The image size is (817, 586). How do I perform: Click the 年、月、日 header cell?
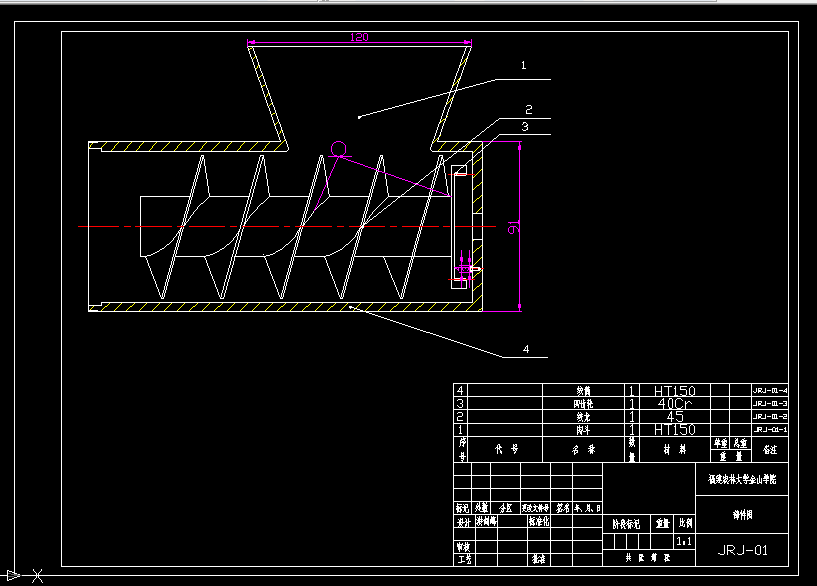[588, 508]
